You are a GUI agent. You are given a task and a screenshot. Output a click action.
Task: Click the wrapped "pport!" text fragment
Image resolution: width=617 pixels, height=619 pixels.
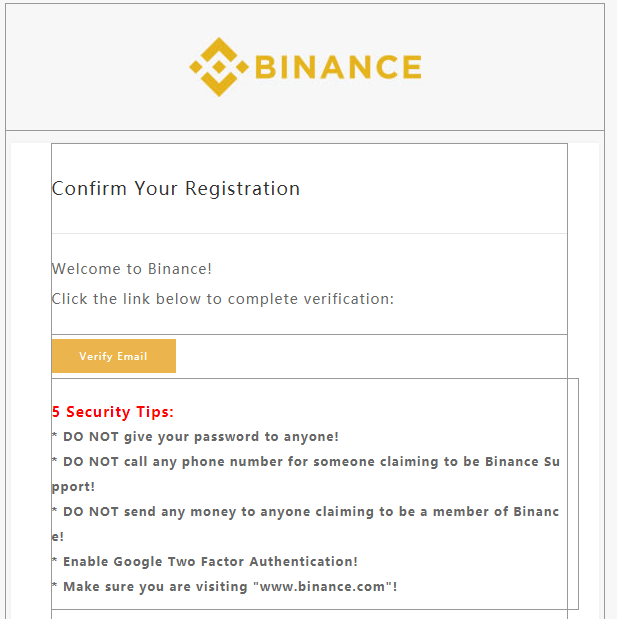pyautogui.click(x=73, y=487)
